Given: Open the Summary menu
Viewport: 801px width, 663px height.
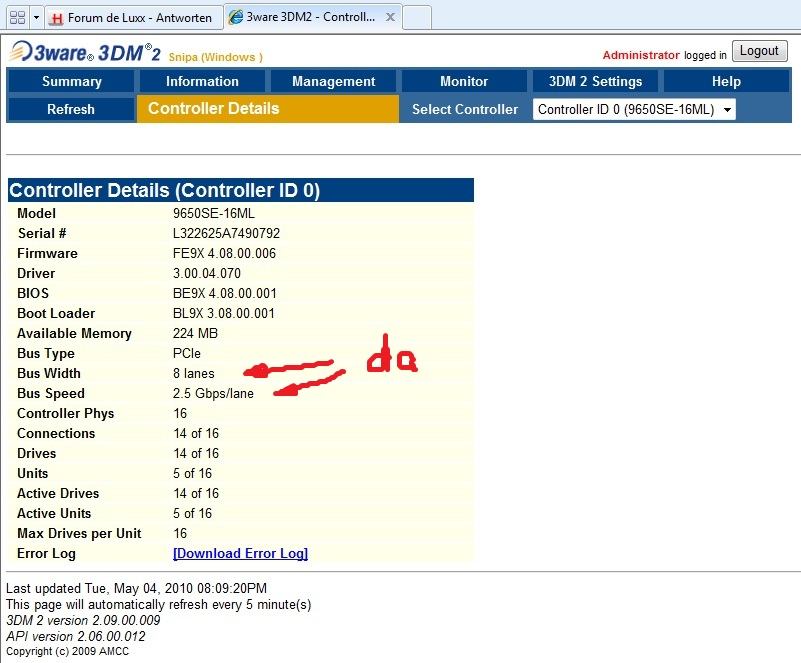Looking at the screenshot, I should point(72,81).
